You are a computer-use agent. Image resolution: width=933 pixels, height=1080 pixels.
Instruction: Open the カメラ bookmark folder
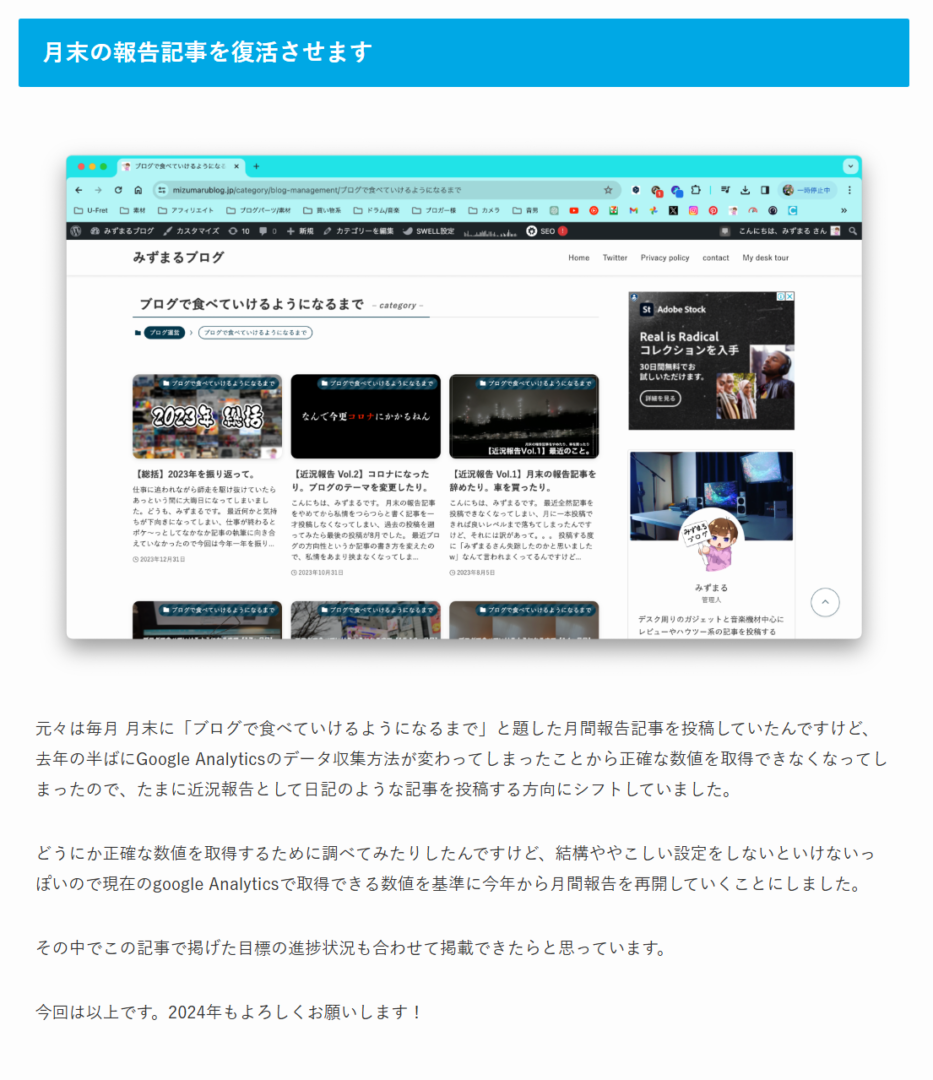coord(485,211)
